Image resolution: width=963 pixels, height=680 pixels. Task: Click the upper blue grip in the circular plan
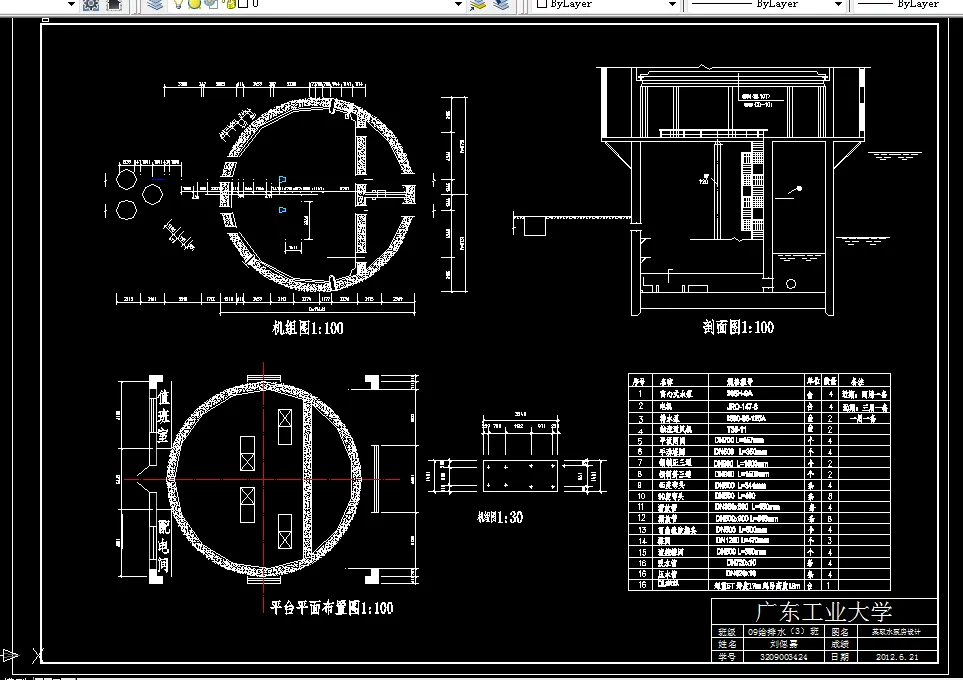(x=283, y=180)
